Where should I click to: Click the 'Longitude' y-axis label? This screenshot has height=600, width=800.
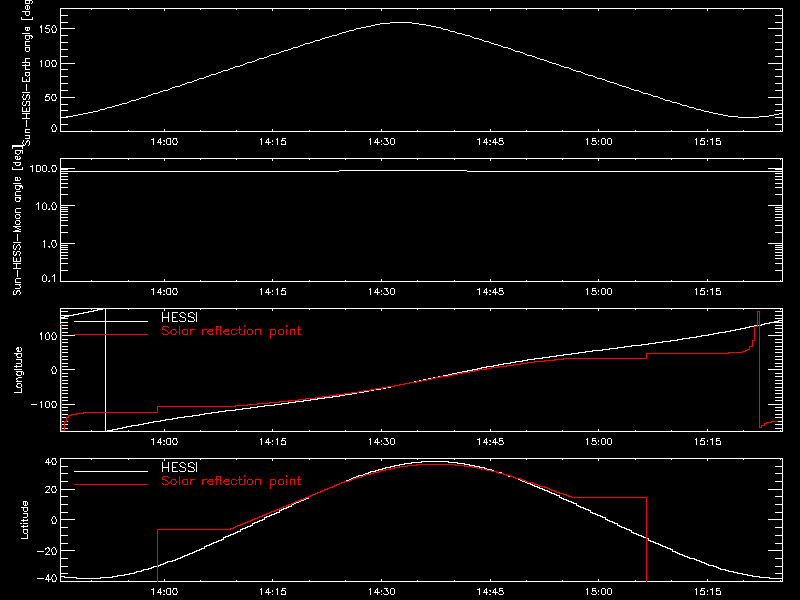(18, 370)
